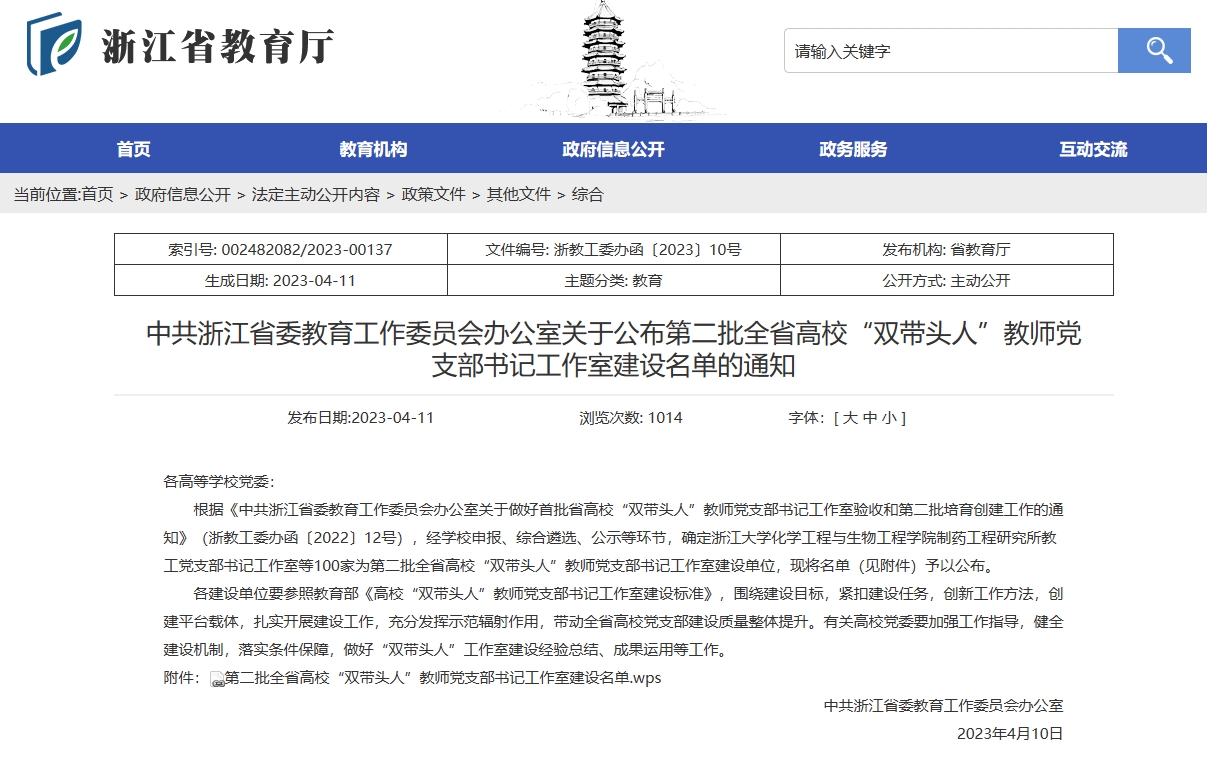Open 政策文件 breadcrumb link

433,195
